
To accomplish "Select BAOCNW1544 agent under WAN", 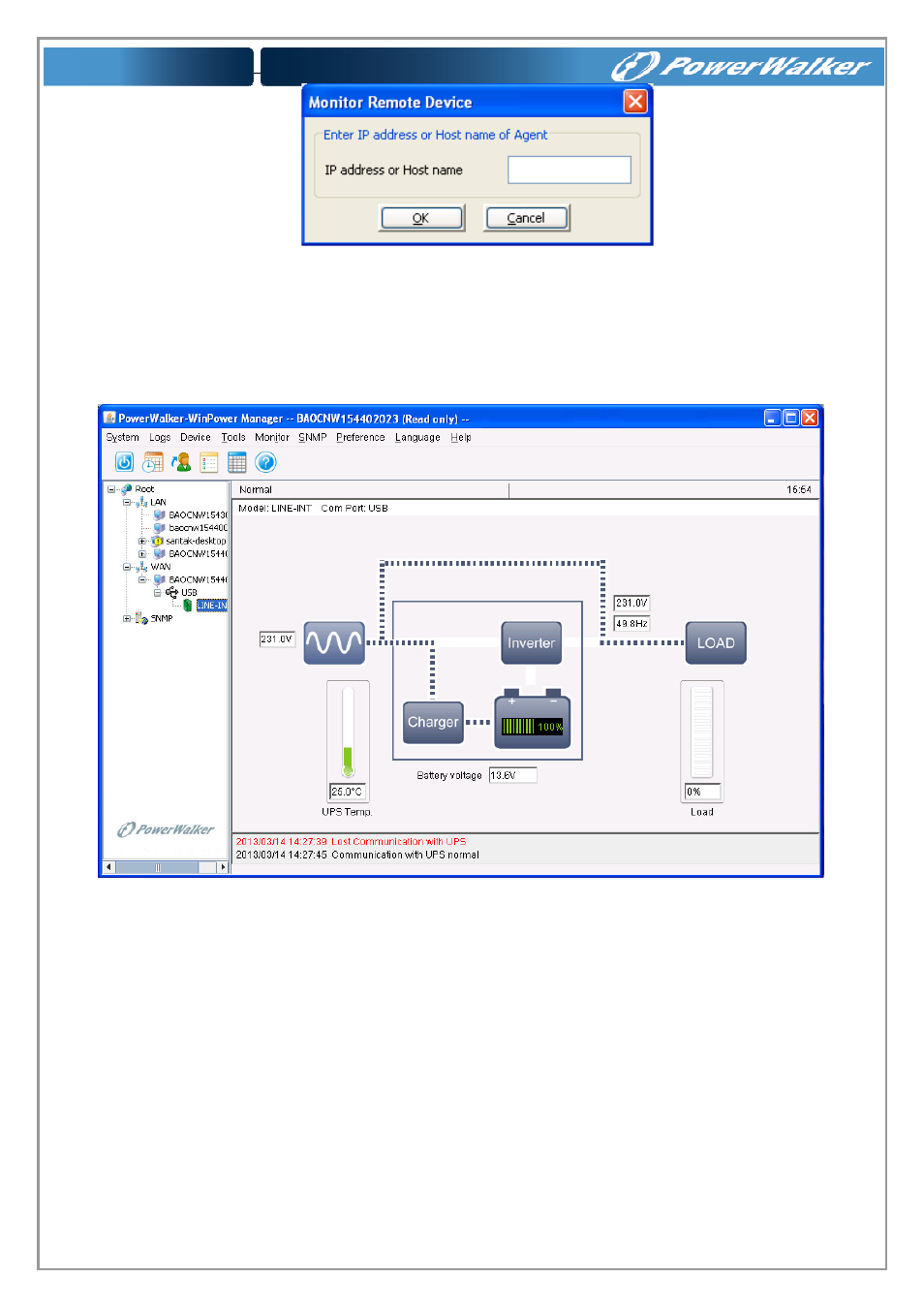I will (x=198, y=579).
